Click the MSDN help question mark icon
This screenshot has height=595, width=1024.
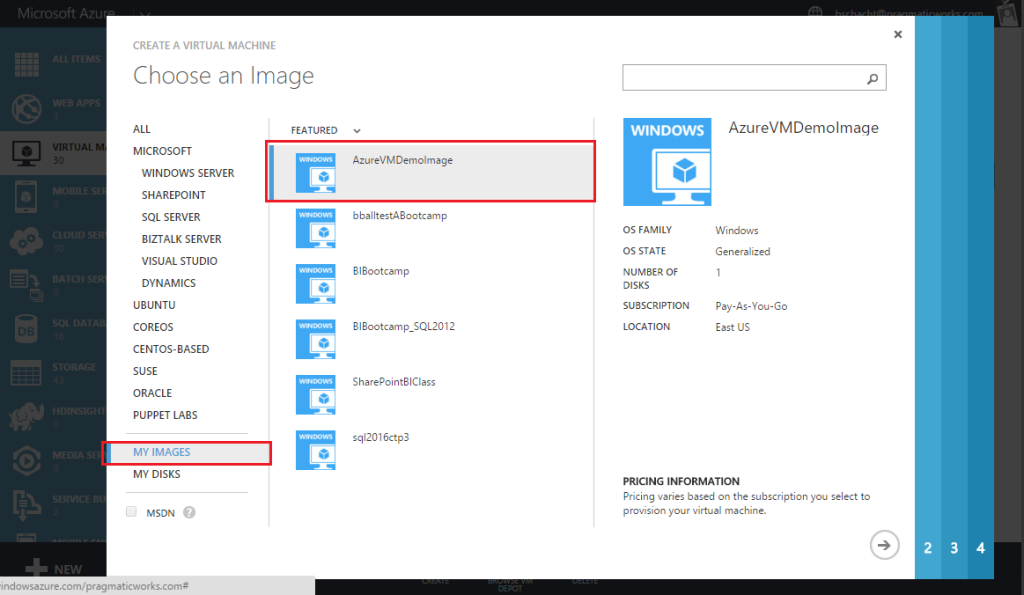[x=189, y=513]
